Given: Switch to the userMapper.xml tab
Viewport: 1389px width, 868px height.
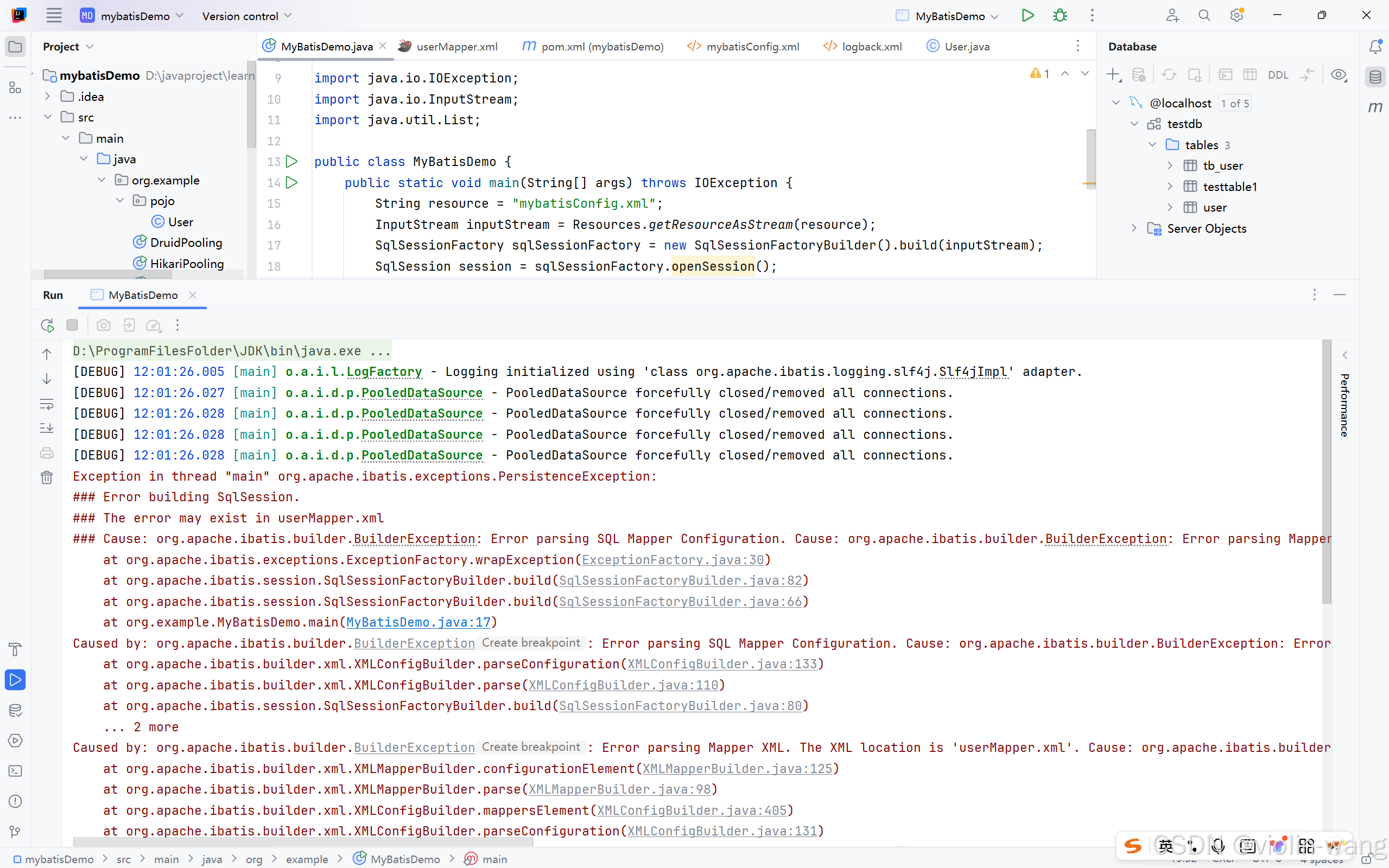Looking at the screenshot, I should click(x=456, y=47).
